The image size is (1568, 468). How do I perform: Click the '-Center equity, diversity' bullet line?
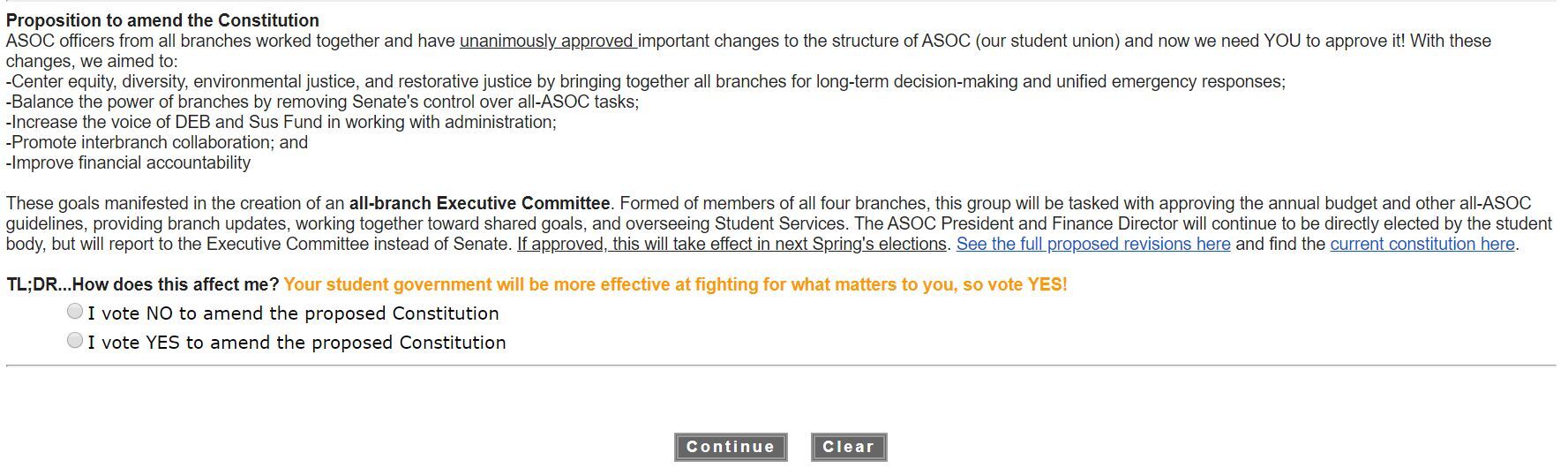click(x=644, y=82)
